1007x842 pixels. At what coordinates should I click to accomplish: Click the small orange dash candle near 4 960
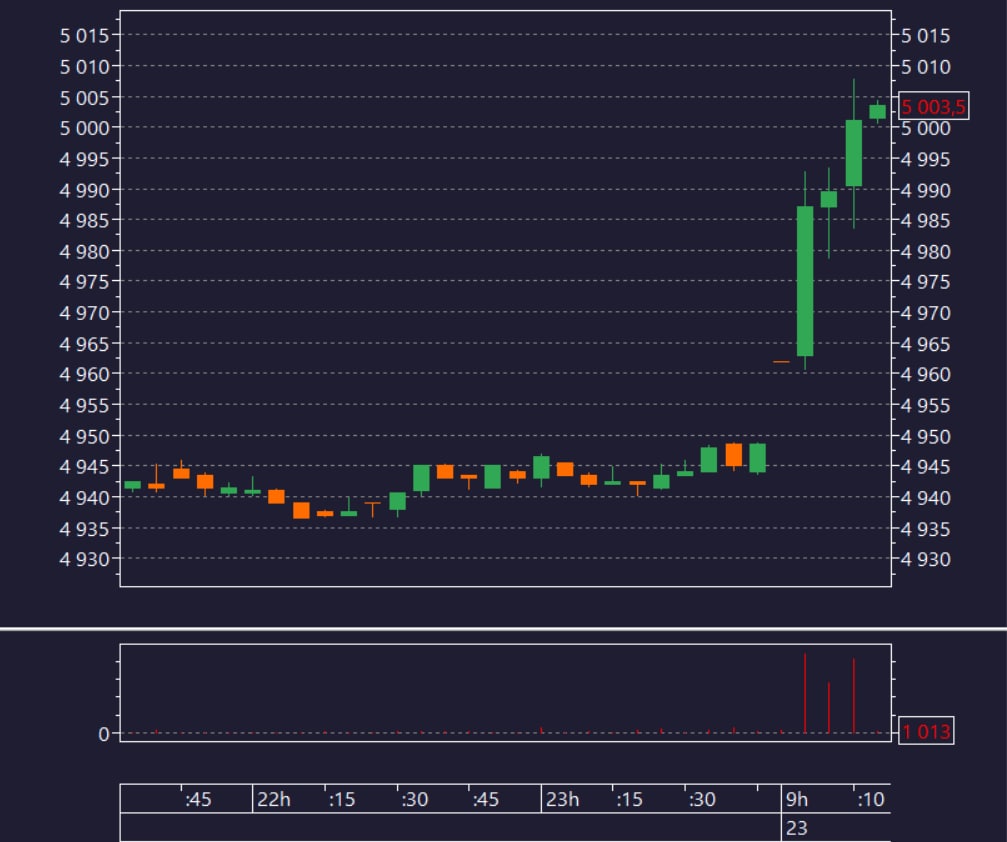(x=781, y=362)
